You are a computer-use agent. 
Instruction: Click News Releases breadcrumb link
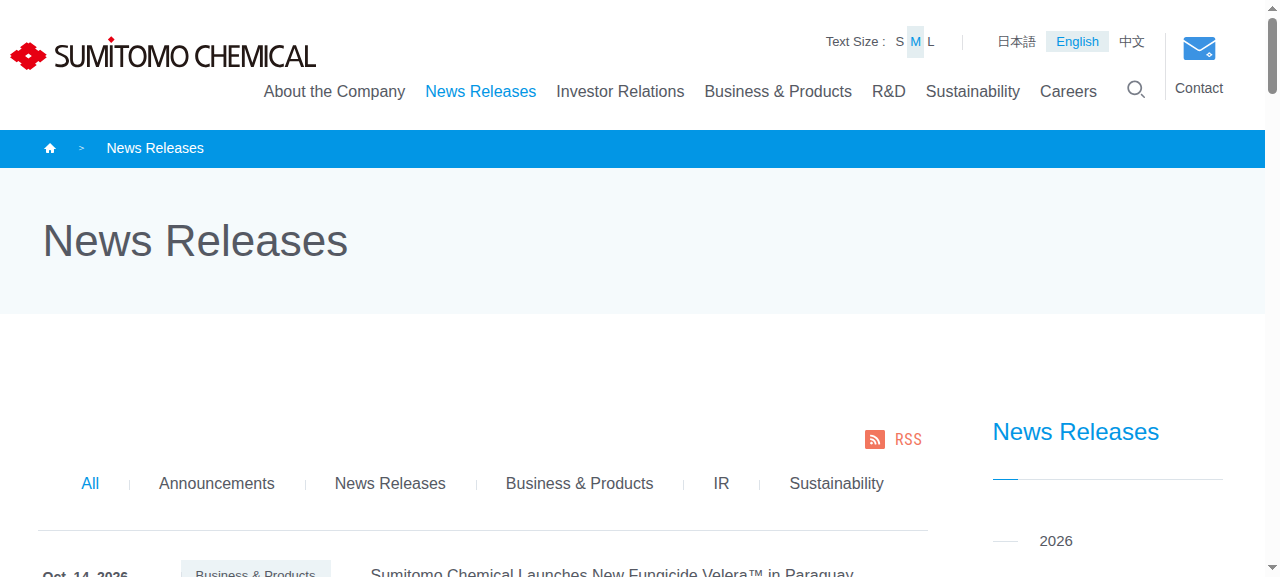[x=155, y=148]
